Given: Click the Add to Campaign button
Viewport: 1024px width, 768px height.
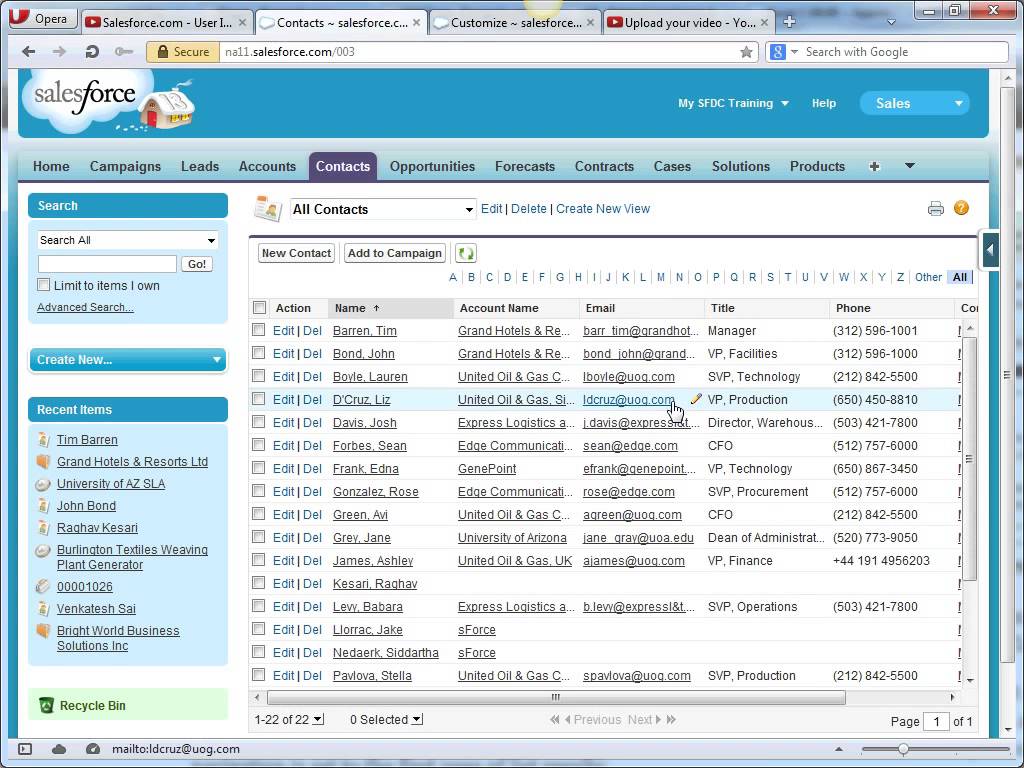Looking at the screenshot, I should (x=395, y=253).
